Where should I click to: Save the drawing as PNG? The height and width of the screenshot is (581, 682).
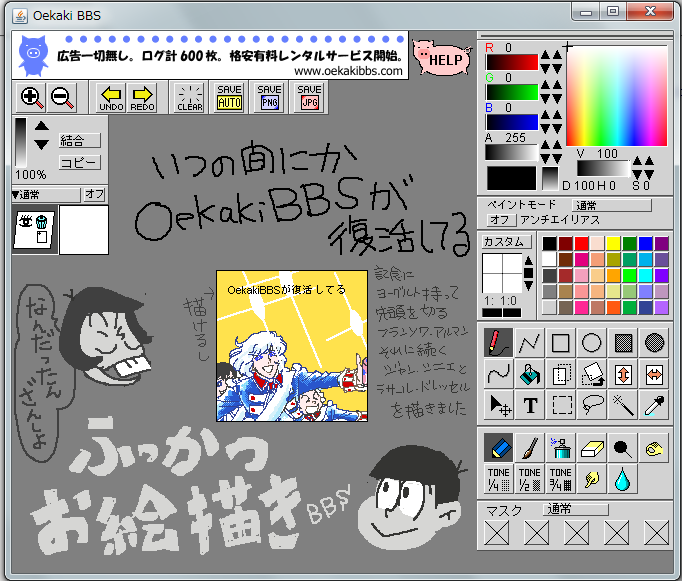click(x=269, y=97)
